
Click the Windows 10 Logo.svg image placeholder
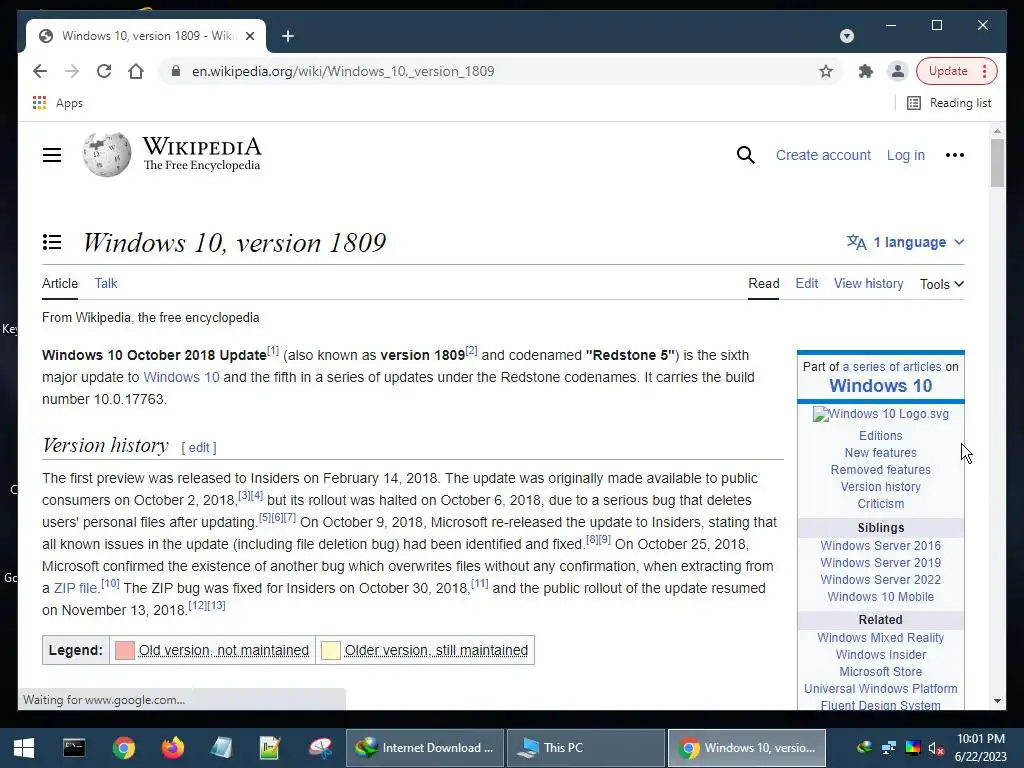(880, 414)
